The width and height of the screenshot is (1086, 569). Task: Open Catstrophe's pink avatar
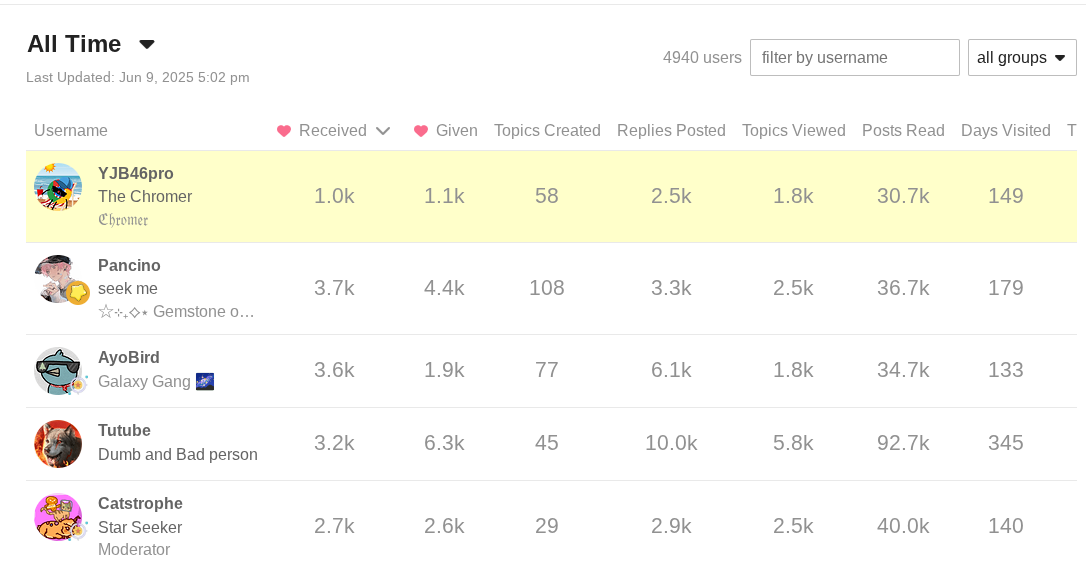(58, 517)
